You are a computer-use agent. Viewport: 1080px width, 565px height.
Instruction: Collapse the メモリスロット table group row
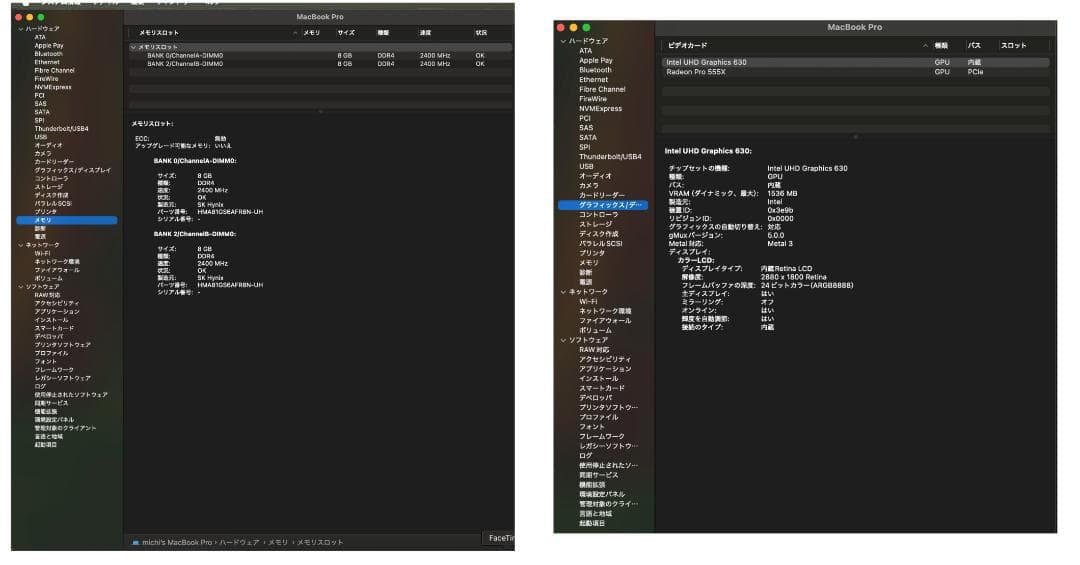tap(133, 47)
